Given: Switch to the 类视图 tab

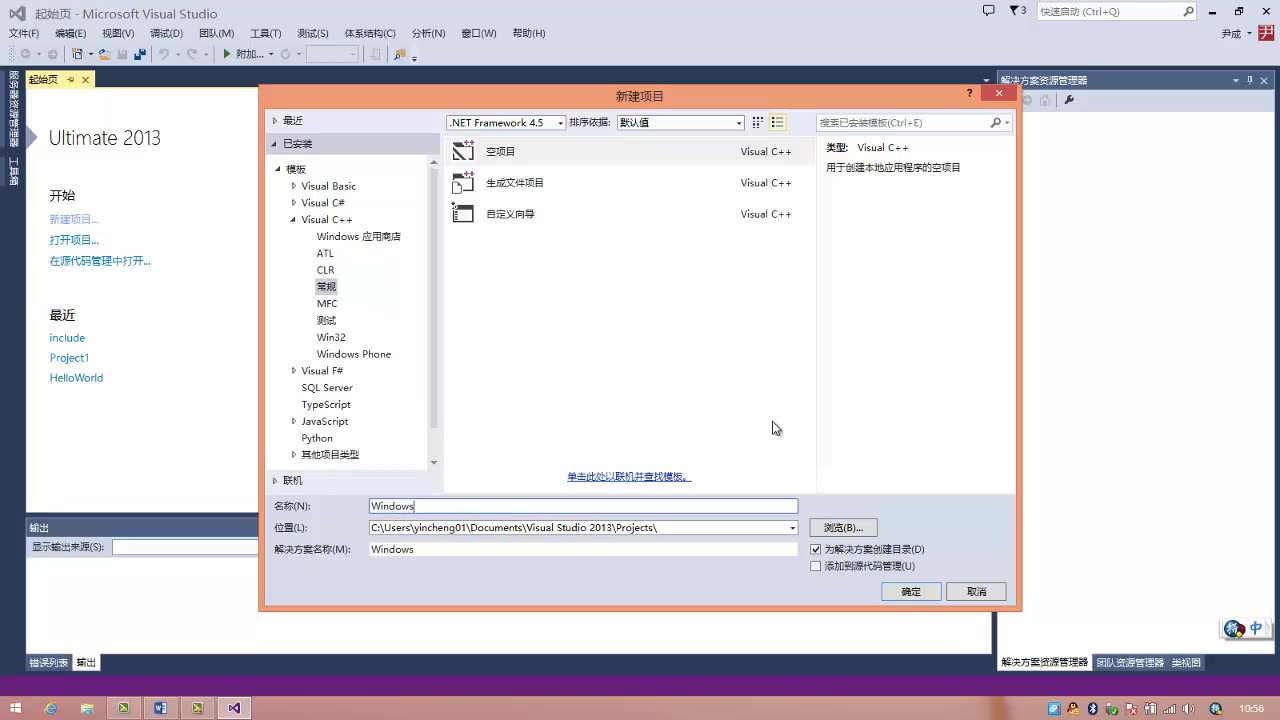Looking at the screenshot, I should click(1186, 662).
